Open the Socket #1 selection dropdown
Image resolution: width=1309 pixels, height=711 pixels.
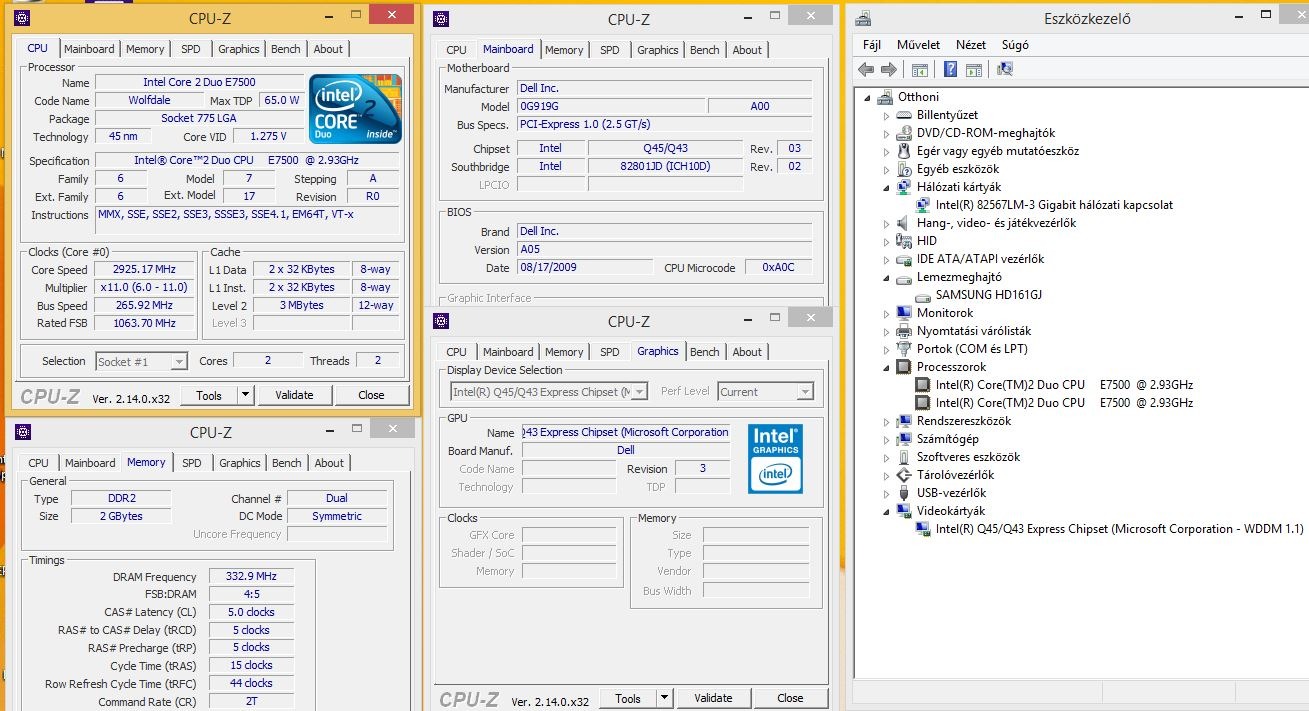coord(141,362)
